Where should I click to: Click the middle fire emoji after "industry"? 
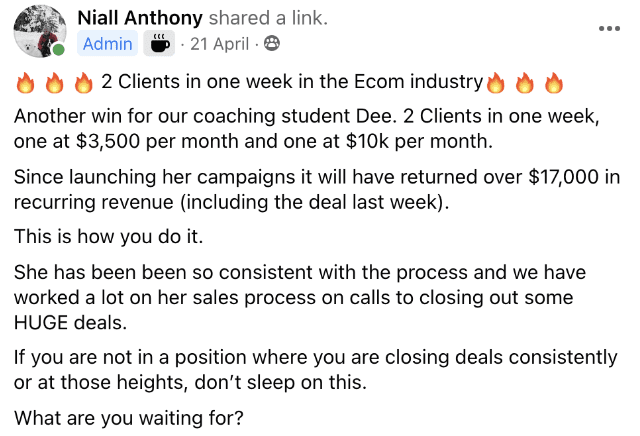[x=525, y=83]
